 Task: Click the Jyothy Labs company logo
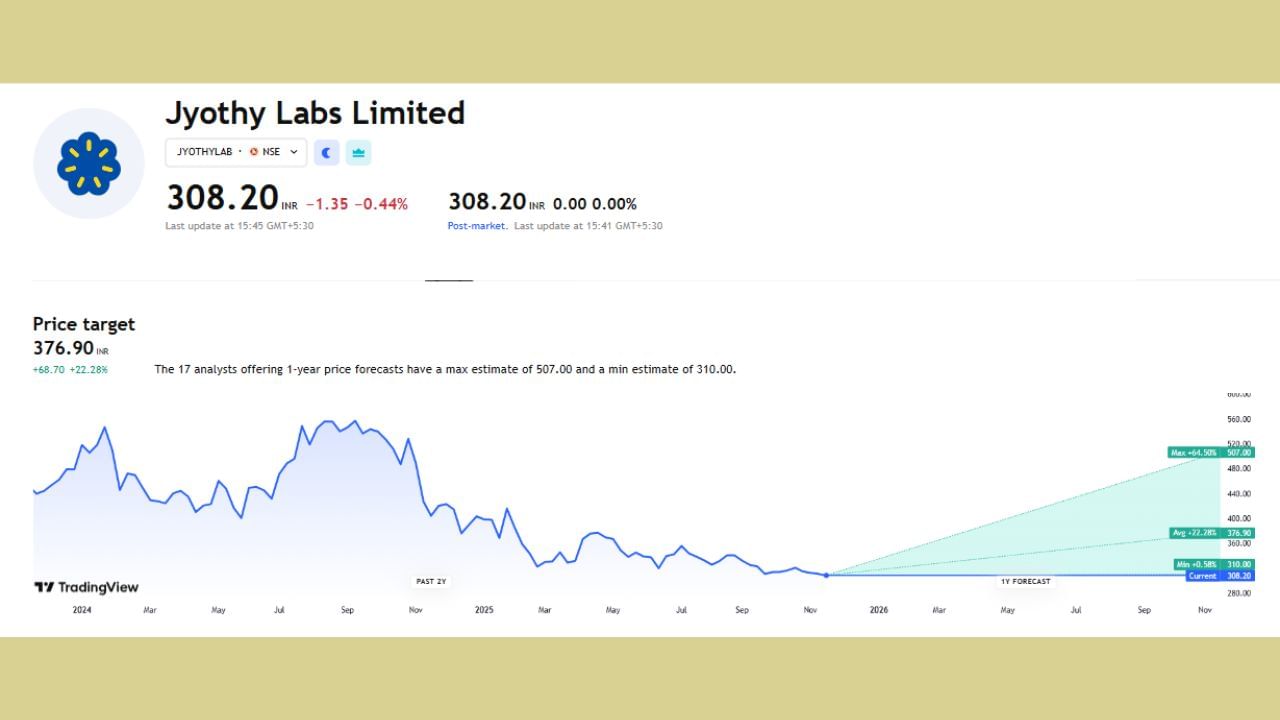(x=89, y=164)
